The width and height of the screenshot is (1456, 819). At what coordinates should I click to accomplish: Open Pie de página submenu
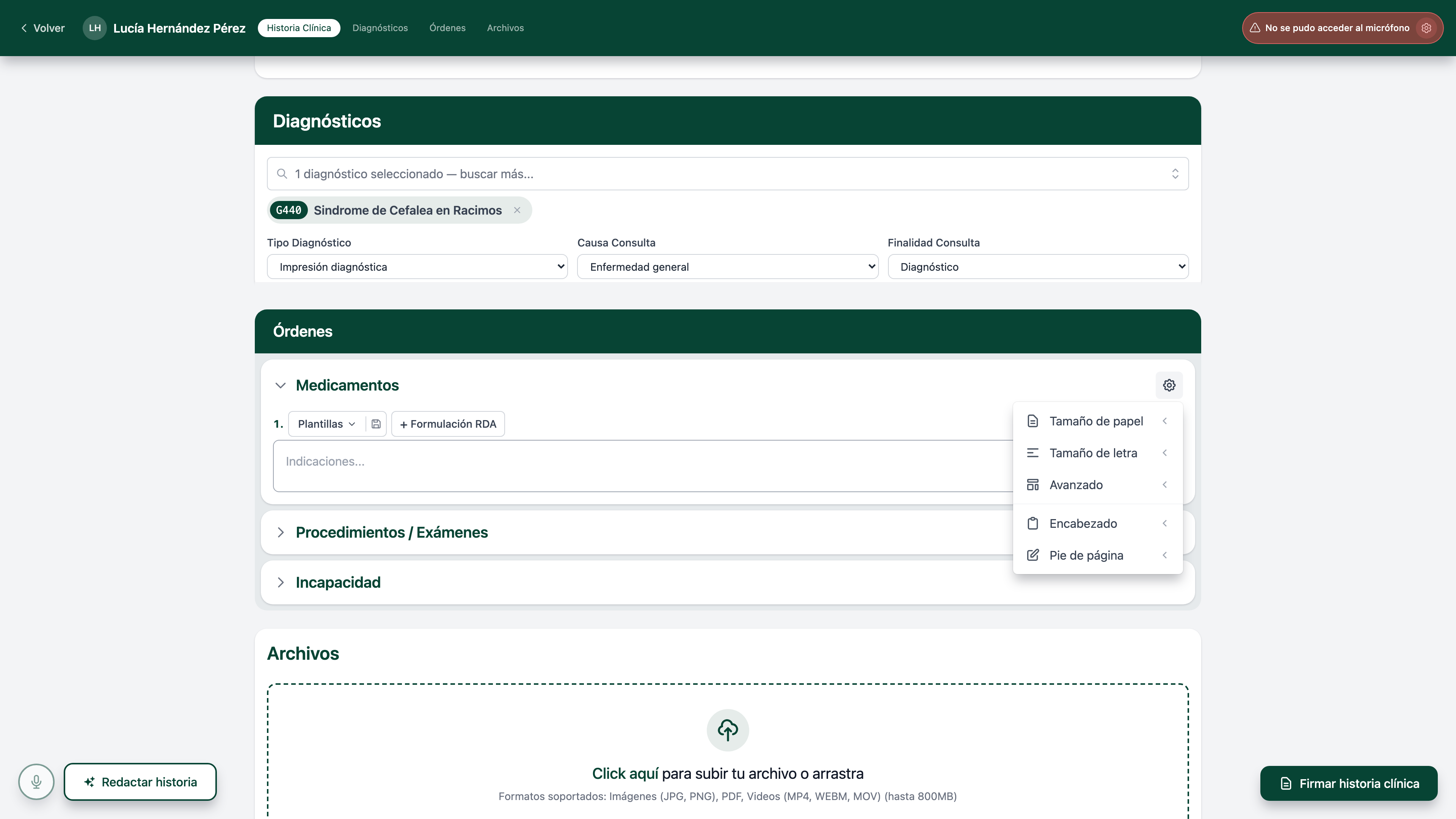coord(1097,555)
